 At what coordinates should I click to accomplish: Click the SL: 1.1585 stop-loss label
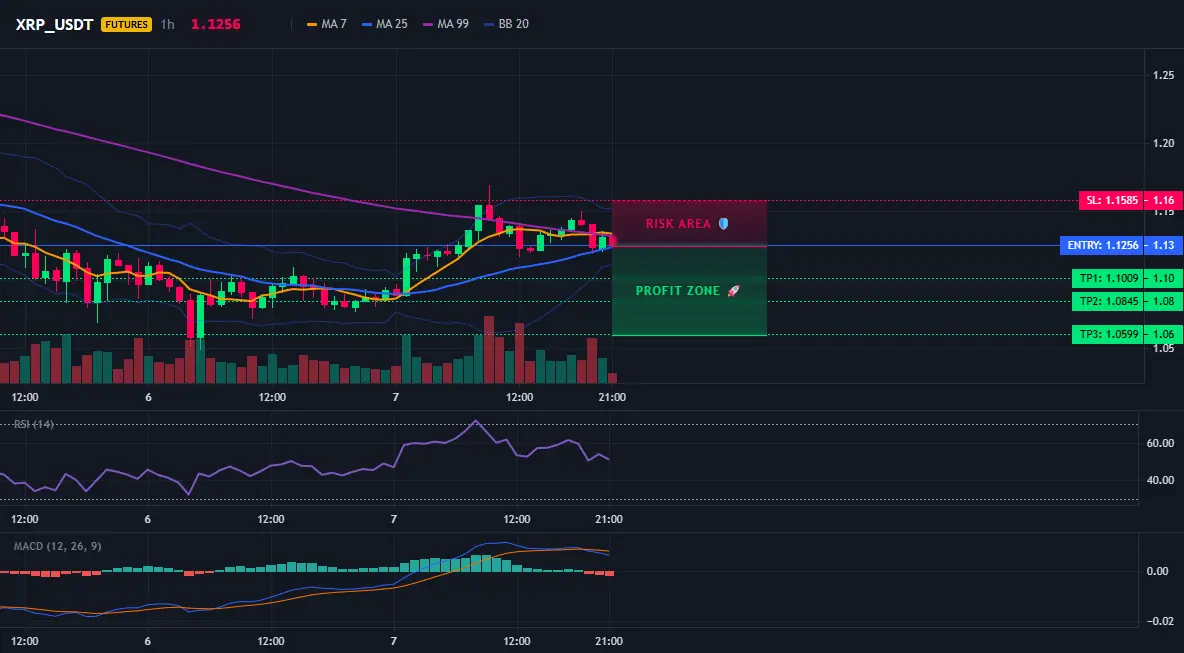coord(1111,201)
